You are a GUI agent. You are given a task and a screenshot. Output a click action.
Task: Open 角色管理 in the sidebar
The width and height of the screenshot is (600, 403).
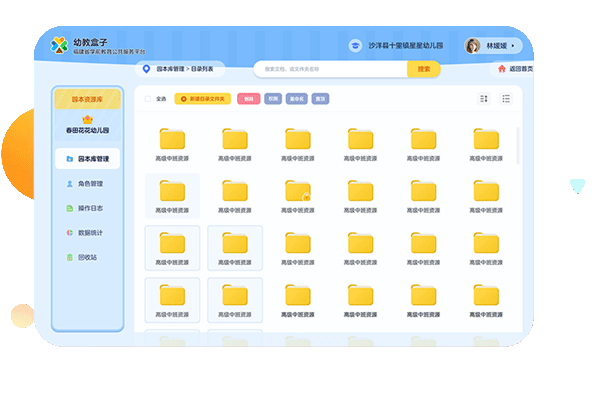point(88,184)
